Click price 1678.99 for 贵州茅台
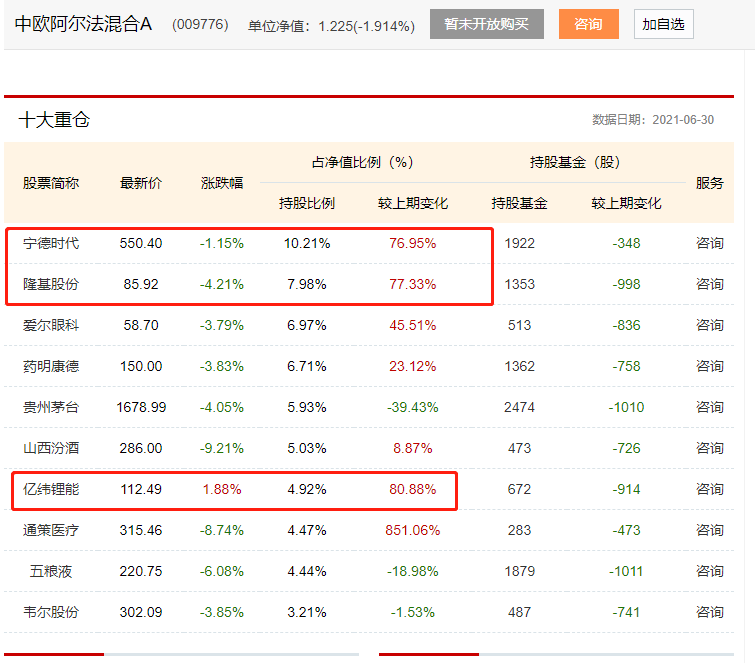Viewport: 755px width, 663px height. tap(141, 407)
